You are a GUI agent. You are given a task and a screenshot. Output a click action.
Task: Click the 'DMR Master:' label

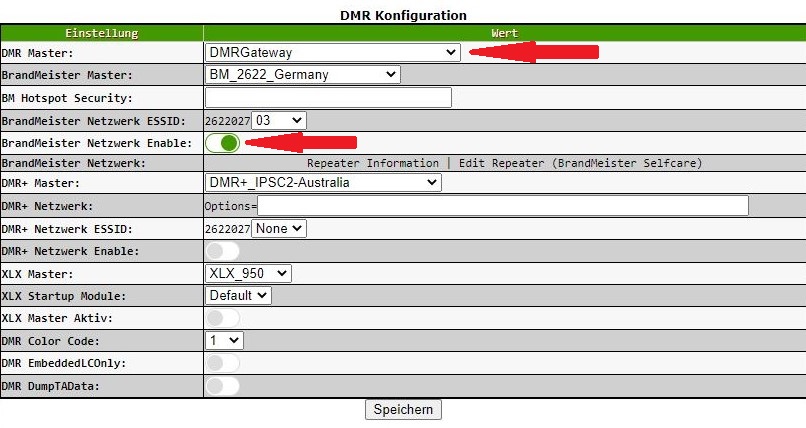[x=38, y=53]
